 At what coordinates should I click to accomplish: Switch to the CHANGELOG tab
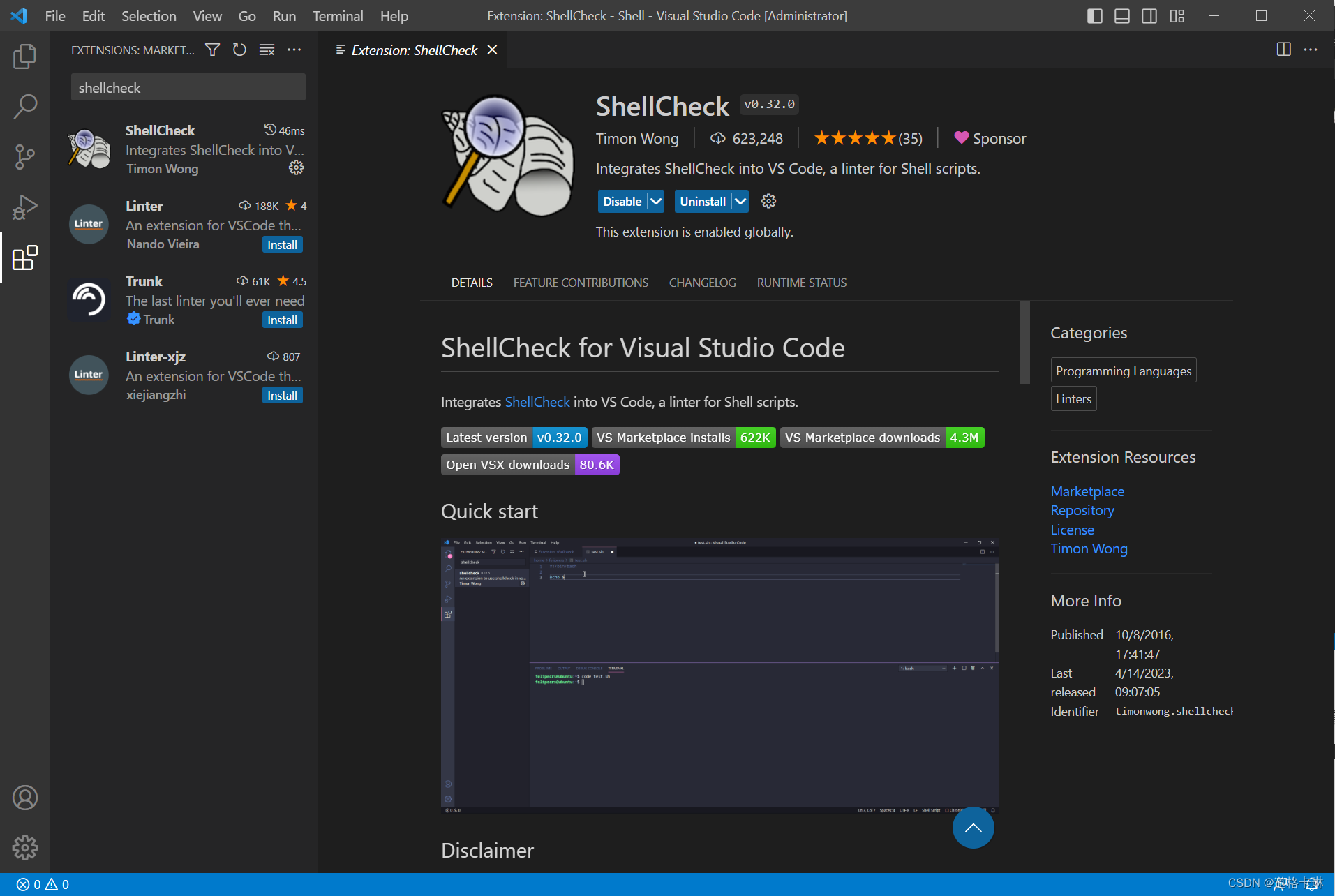click(702, 283)
